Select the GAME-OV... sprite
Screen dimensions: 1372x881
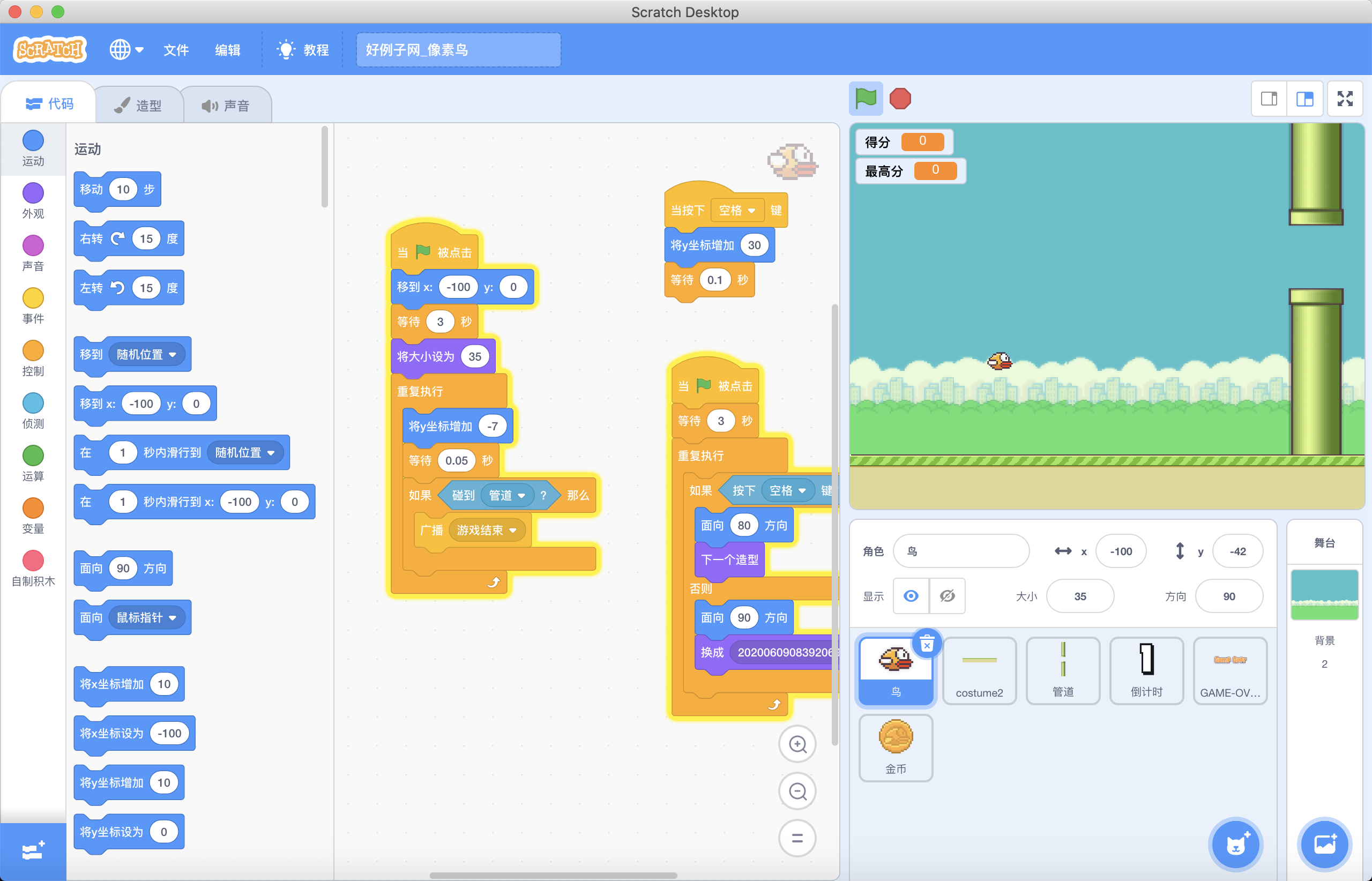pyautogui.click(x=1230, y=670)
